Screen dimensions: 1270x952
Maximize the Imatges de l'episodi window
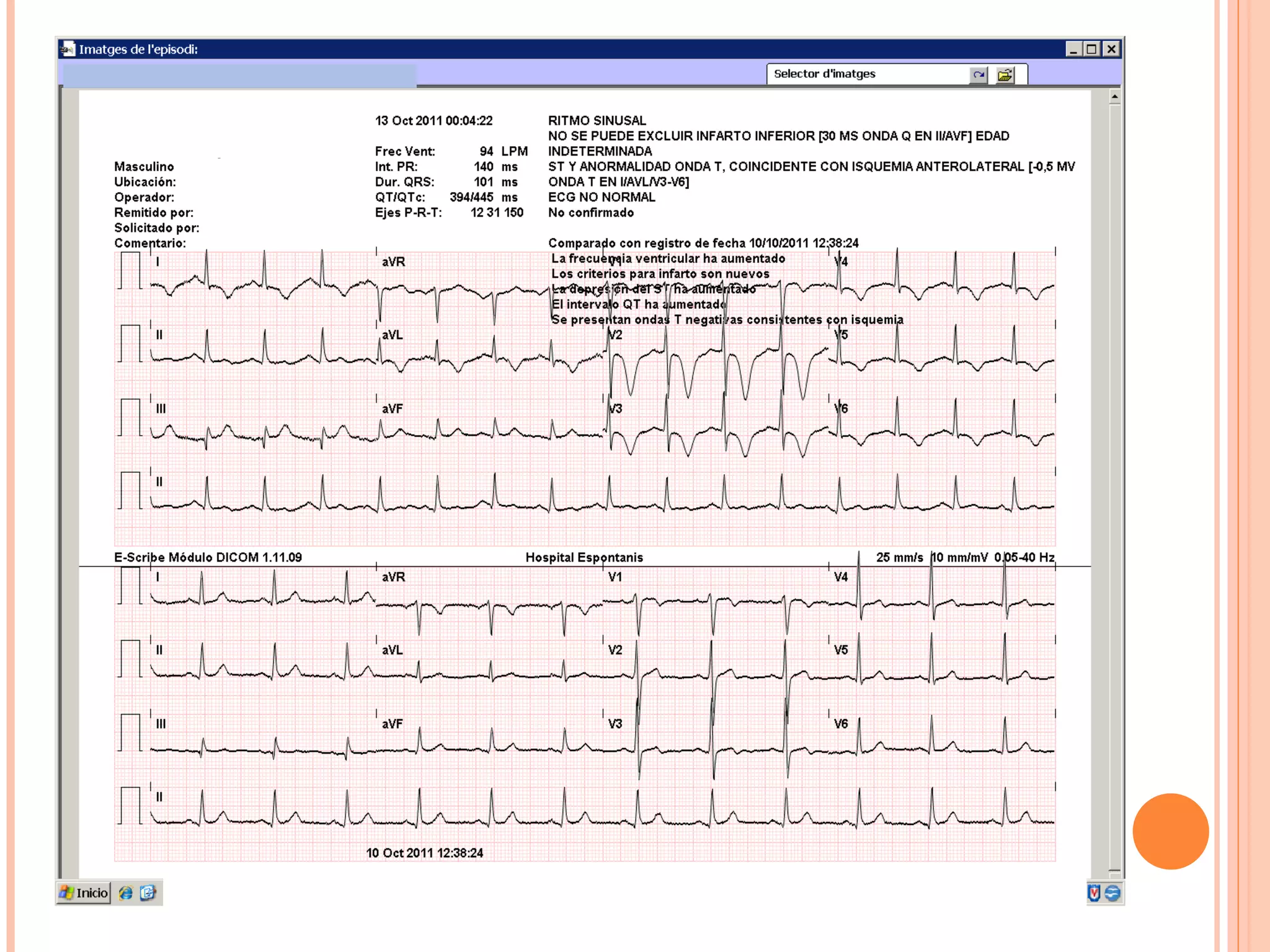click(1093, 49)
